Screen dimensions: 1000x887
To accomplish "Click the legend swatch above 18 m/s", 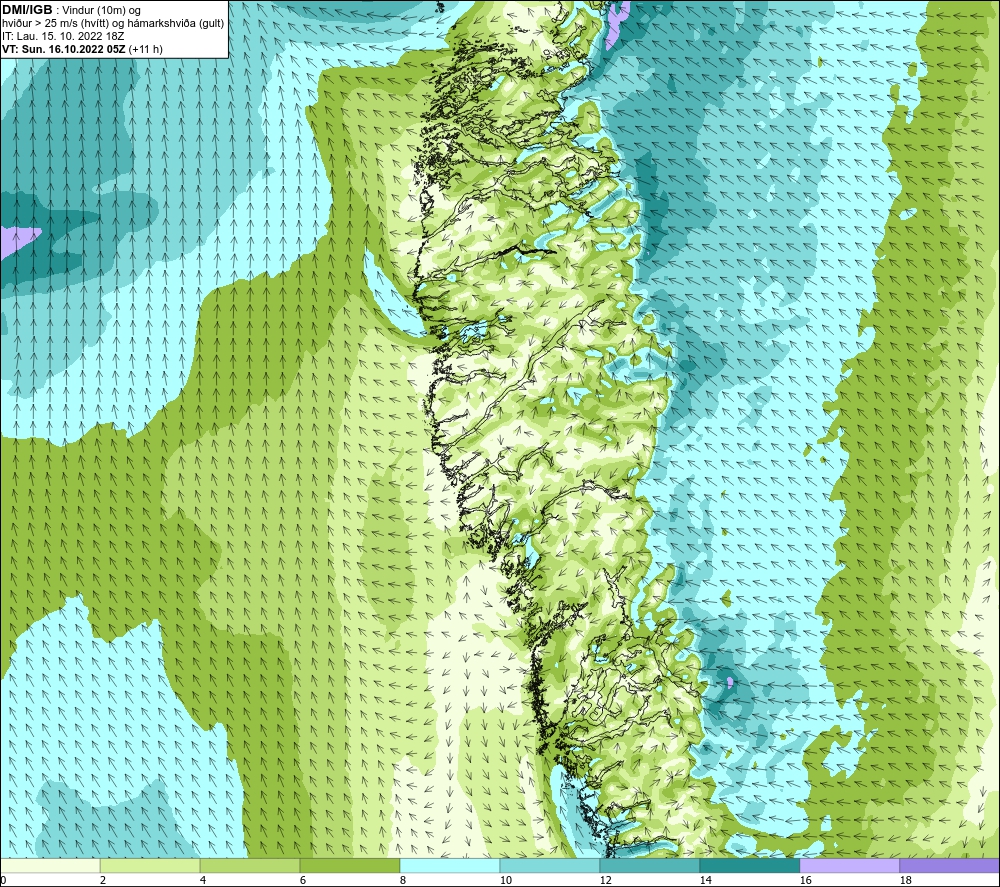I will click(x=949, y=866).
